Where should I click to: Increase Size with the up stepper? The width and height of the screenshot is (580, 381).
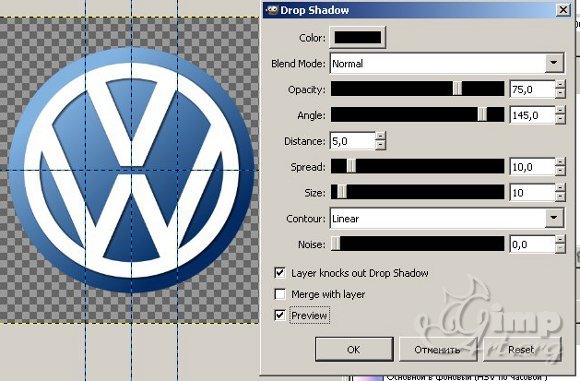point(560,188)
